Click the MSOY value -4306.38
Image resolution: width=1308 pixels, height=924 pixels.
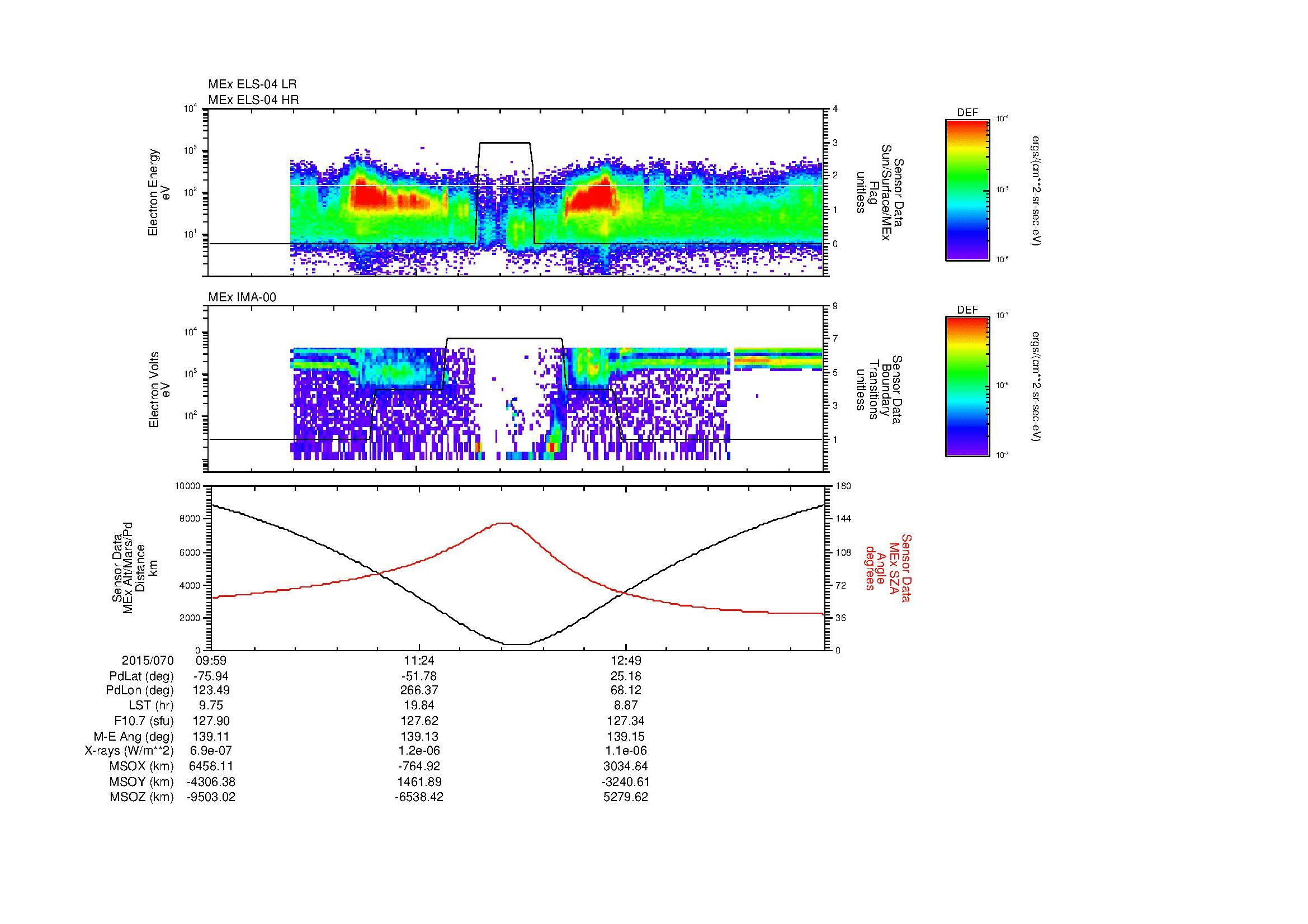click(x=211, y=781)
